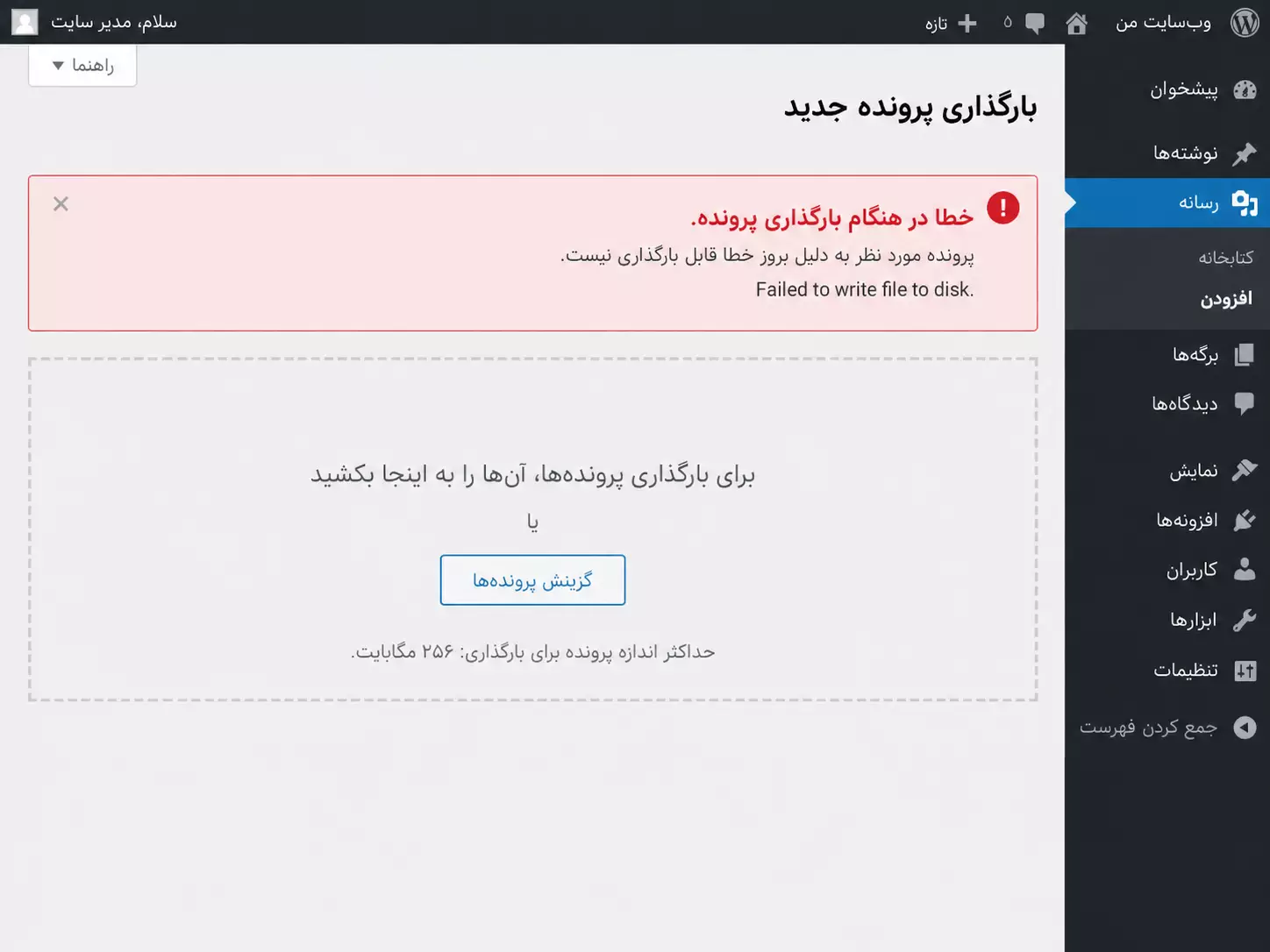
Task: Click the رسانه media icon
Action: pos(1245,202)
